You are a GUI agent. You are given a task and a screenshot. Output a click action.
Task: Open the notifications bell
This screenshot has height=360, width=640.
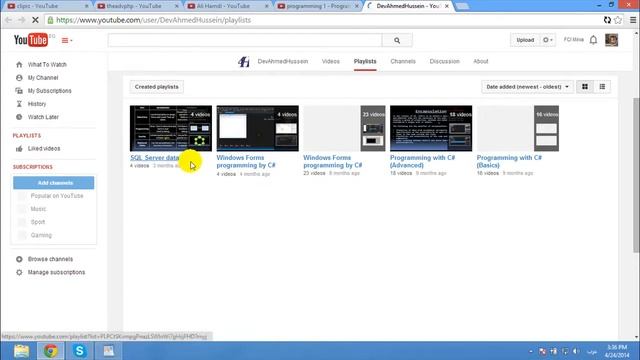[x=593, y=40]
